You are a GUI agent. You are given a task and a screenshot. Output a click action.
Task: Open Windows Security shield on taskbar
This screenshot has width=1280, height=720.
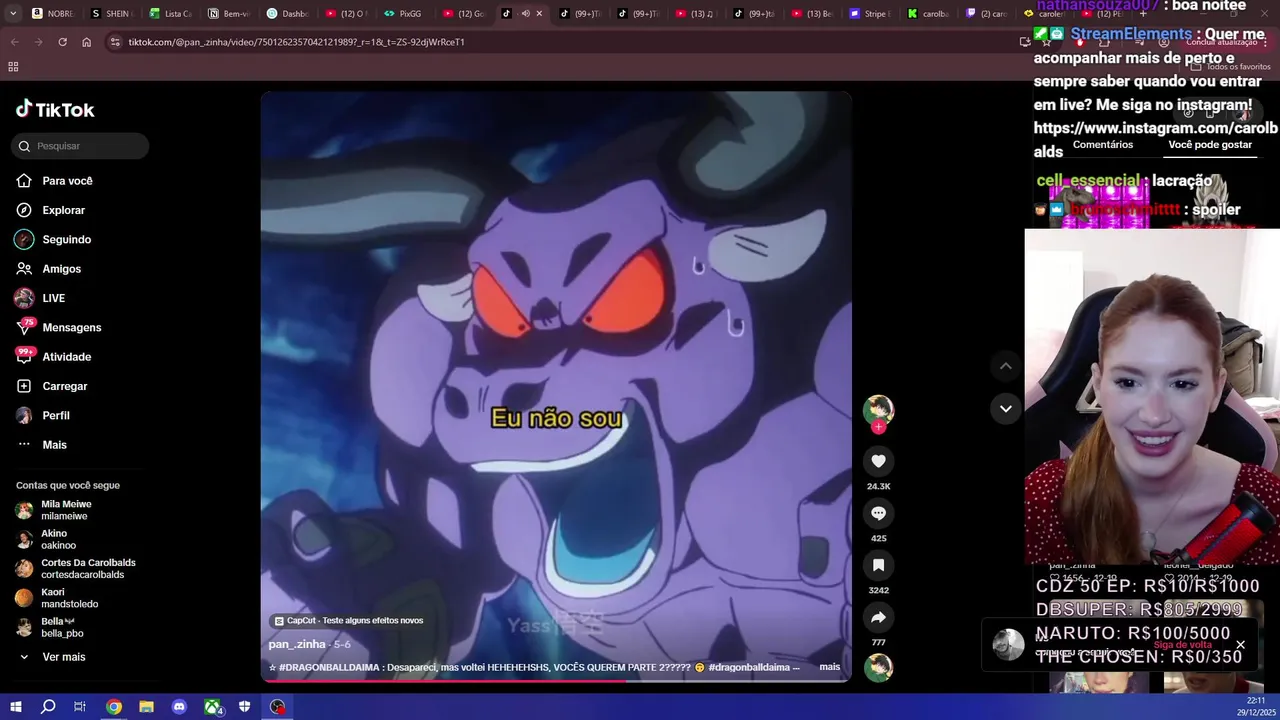point(245,707)
